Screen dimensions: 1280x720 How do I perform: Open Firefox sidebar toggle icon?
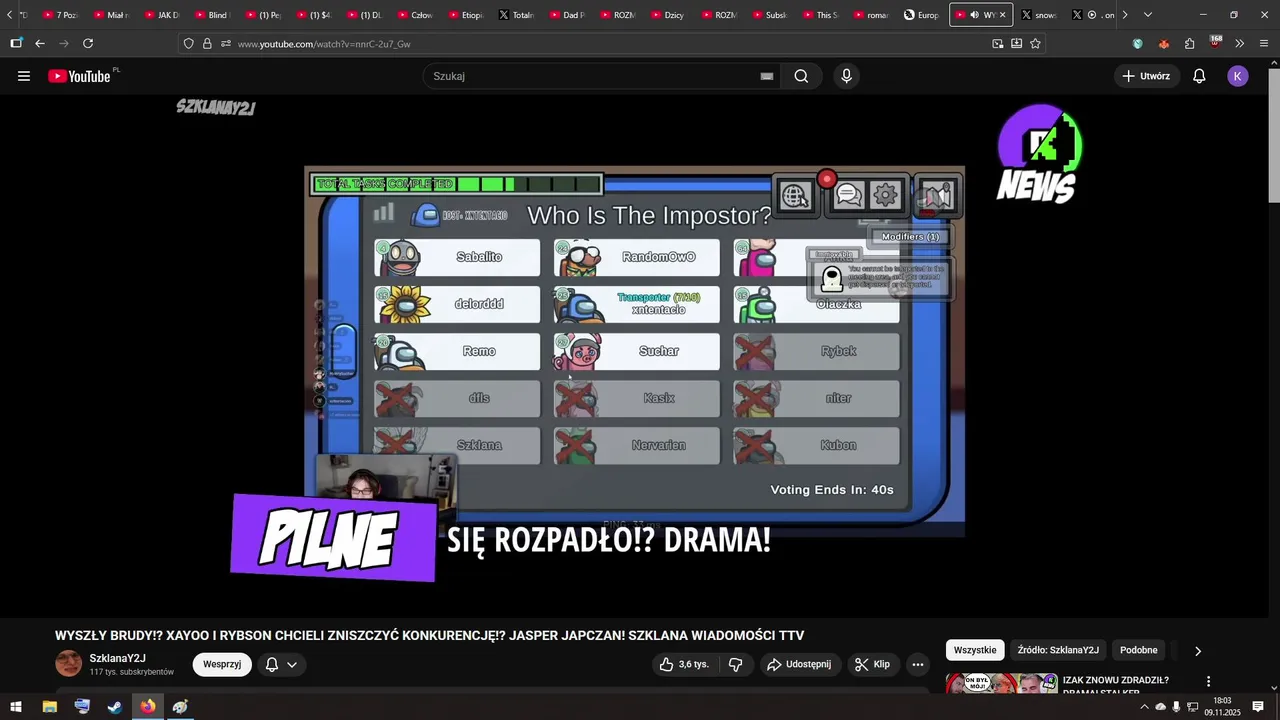click(16, 43)
